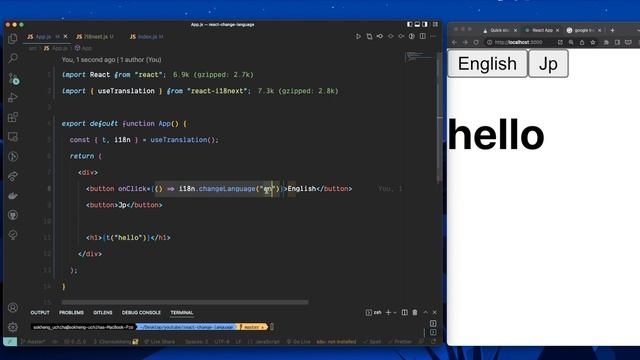Screen dimensions: 640x360
Task: Close the App.js editor tab
Action: tap(66, 37)
